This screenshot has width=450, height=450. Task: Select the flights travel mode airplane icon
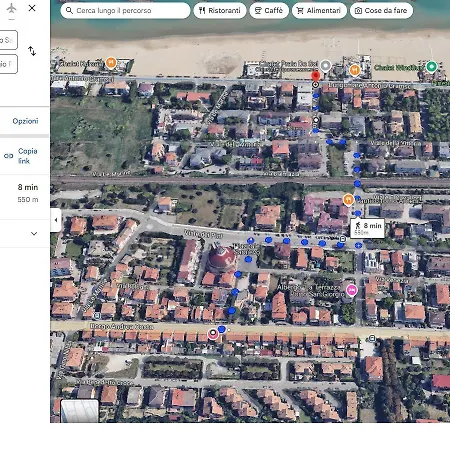tap(11, 8)
